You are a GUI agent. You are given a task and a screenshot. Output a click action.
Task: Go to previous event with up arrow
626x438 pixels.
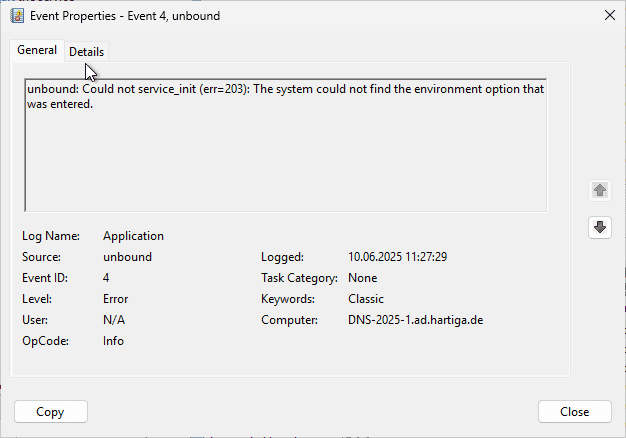[x=600, y=190]
